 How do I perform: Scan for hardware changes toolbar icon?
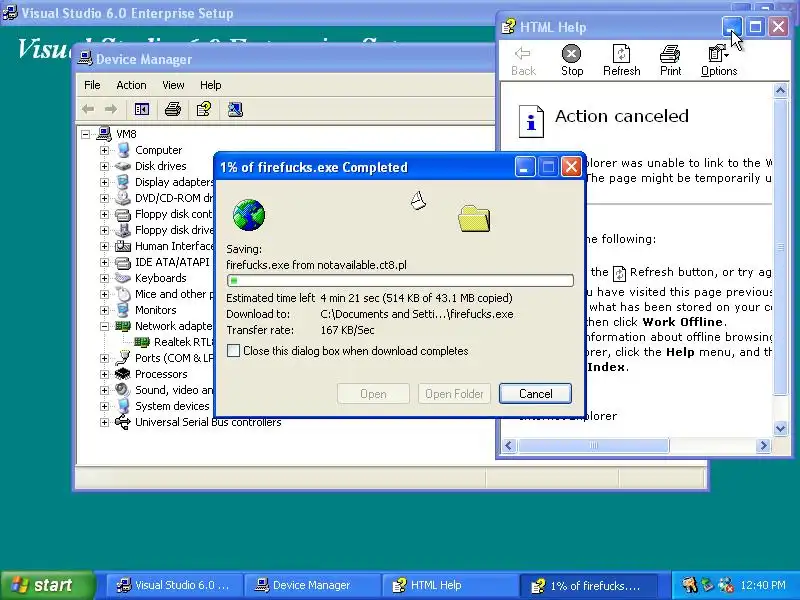[235, 109]
